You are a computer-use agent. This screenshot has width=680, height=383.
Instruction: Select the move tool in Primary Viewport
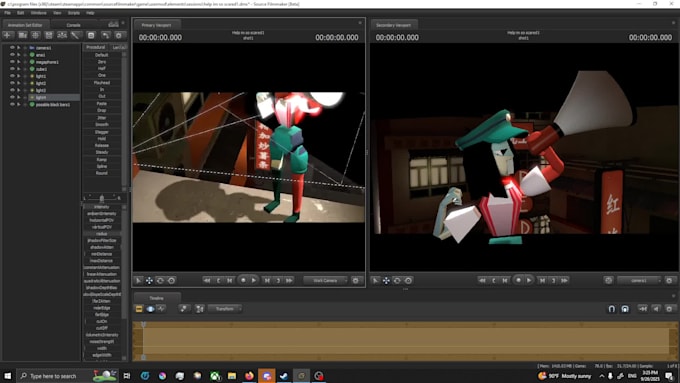(x=149, y=281)
